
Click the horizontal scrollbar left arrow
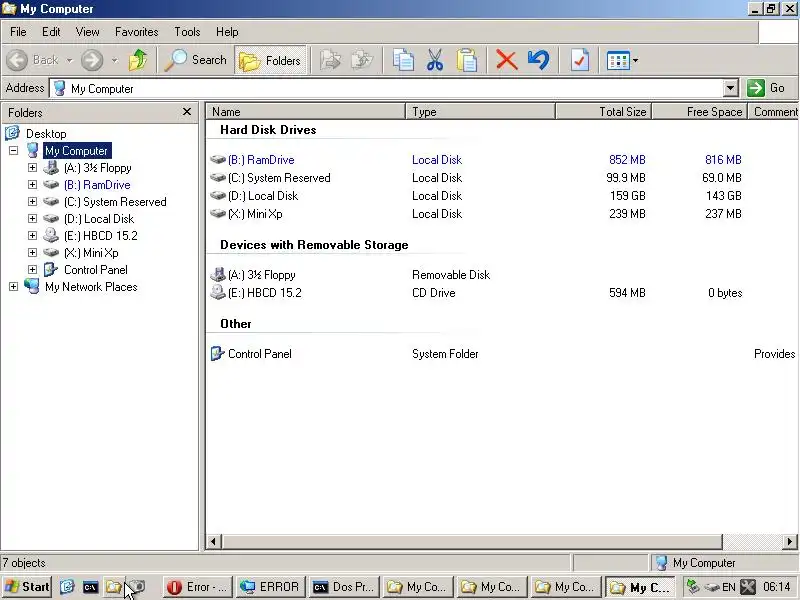pyautogui.click(x=213, y=541)
